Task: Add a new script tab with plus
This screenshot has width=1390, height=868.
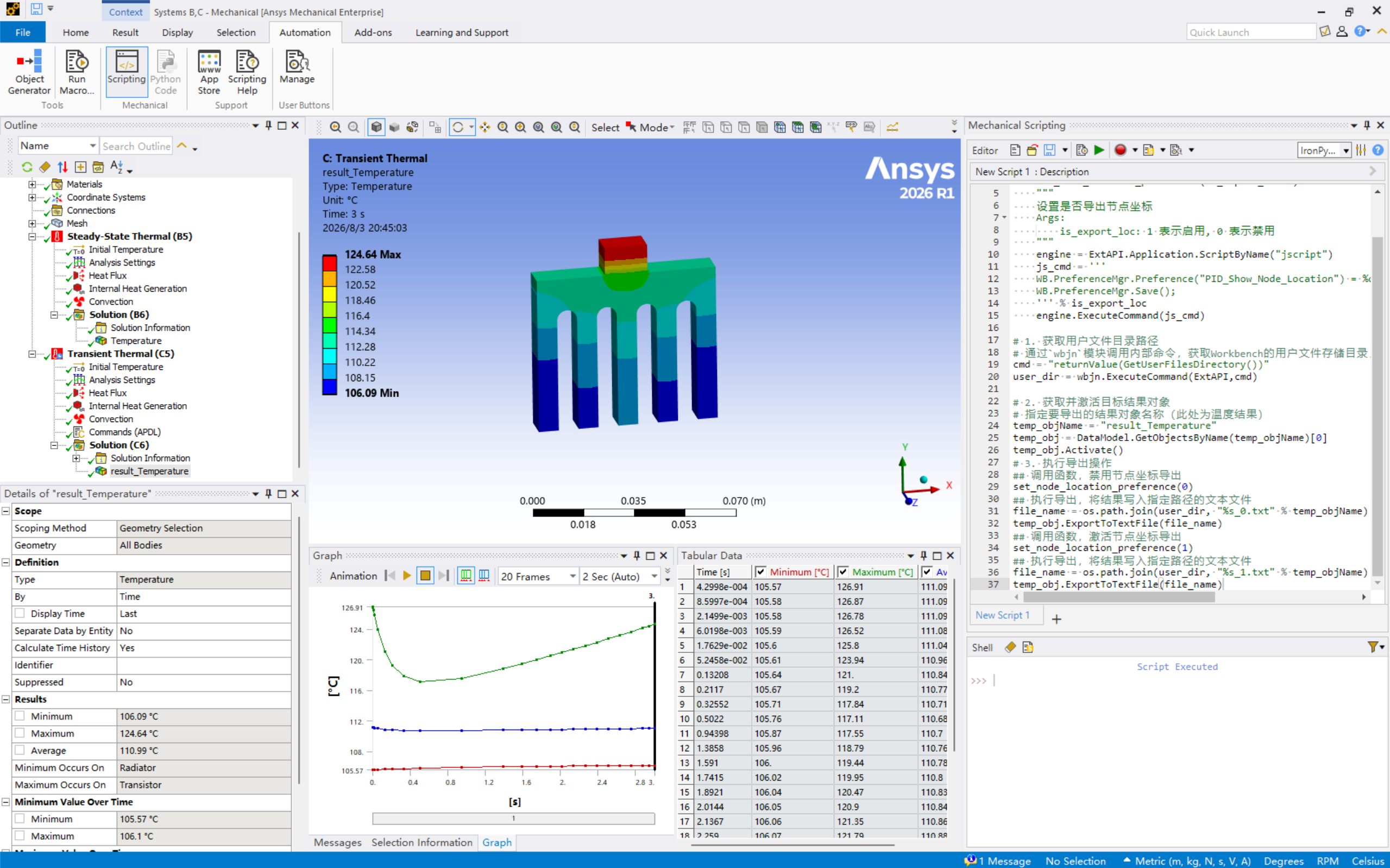Action: click(x=1056, y=619)
